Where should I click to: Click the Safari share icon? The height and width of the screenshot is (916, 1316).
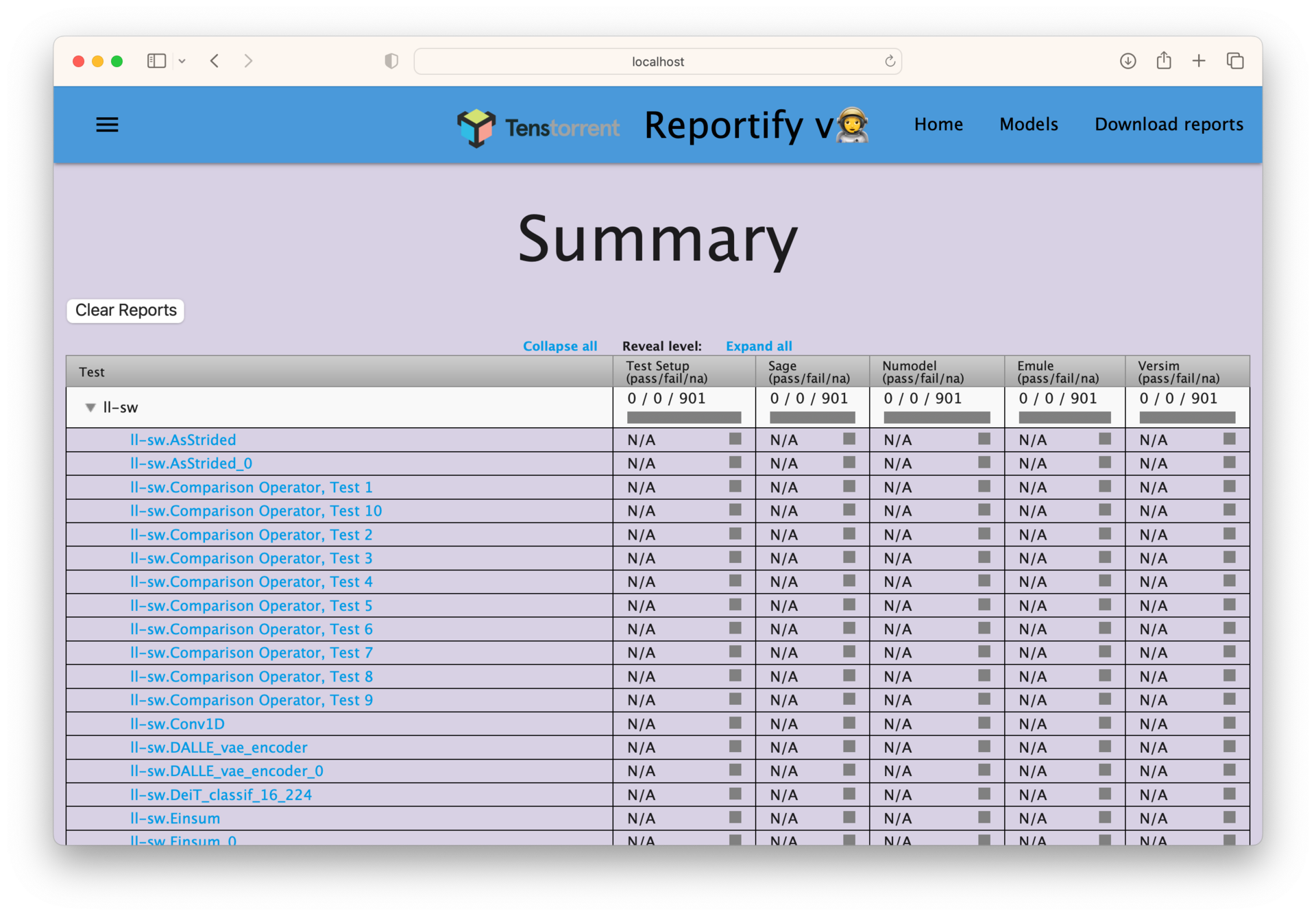tap(1164, 60)
